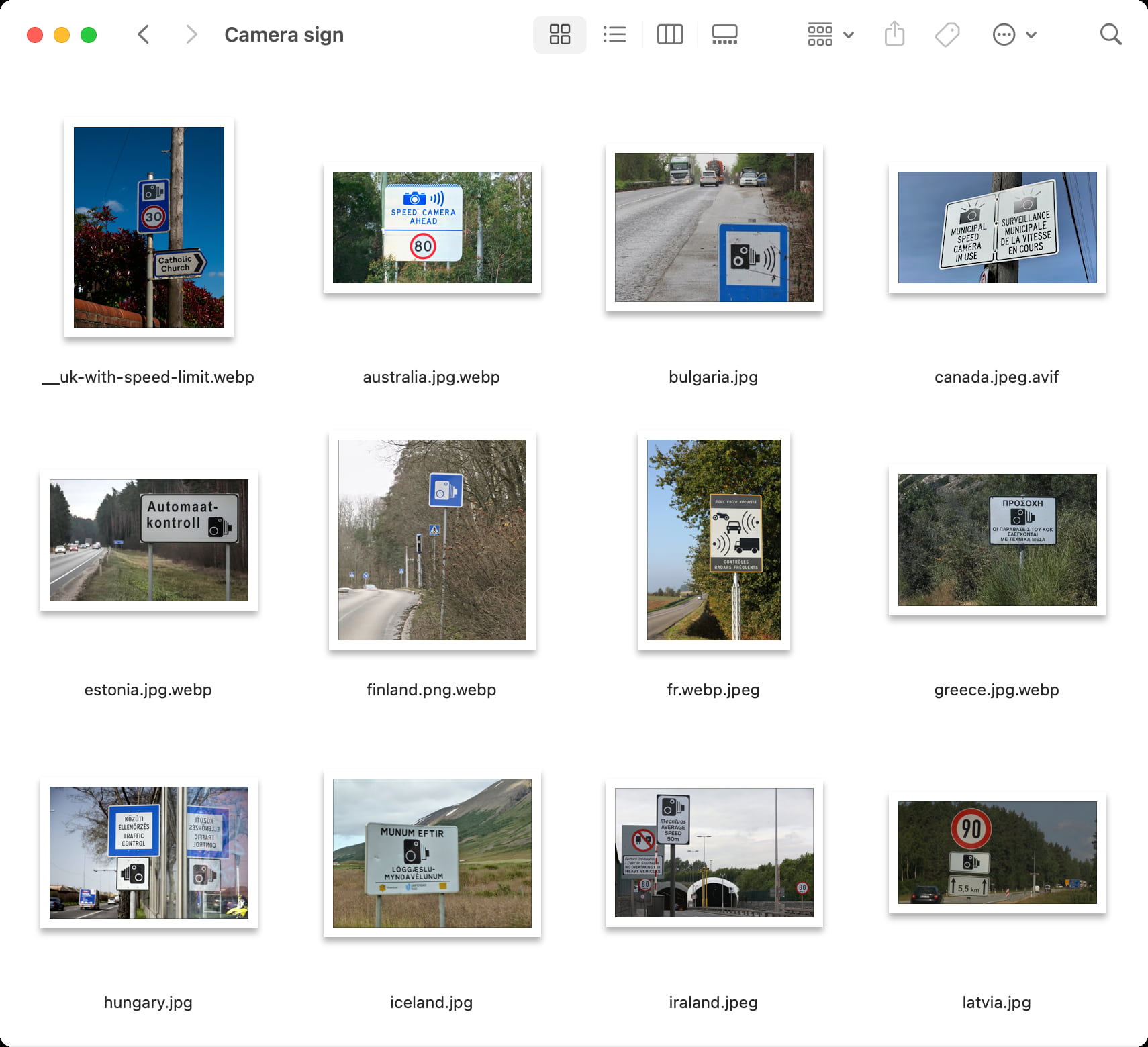This screenshot has width=1148, height=1047.
Task: Go back with the left chevron
Action: tap(143, 34)
